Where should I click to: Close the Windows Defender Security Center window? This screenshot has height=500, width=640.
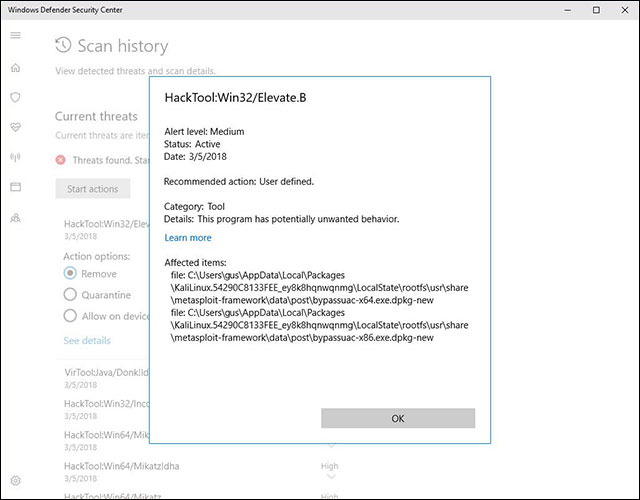click(x=625, y=10)
